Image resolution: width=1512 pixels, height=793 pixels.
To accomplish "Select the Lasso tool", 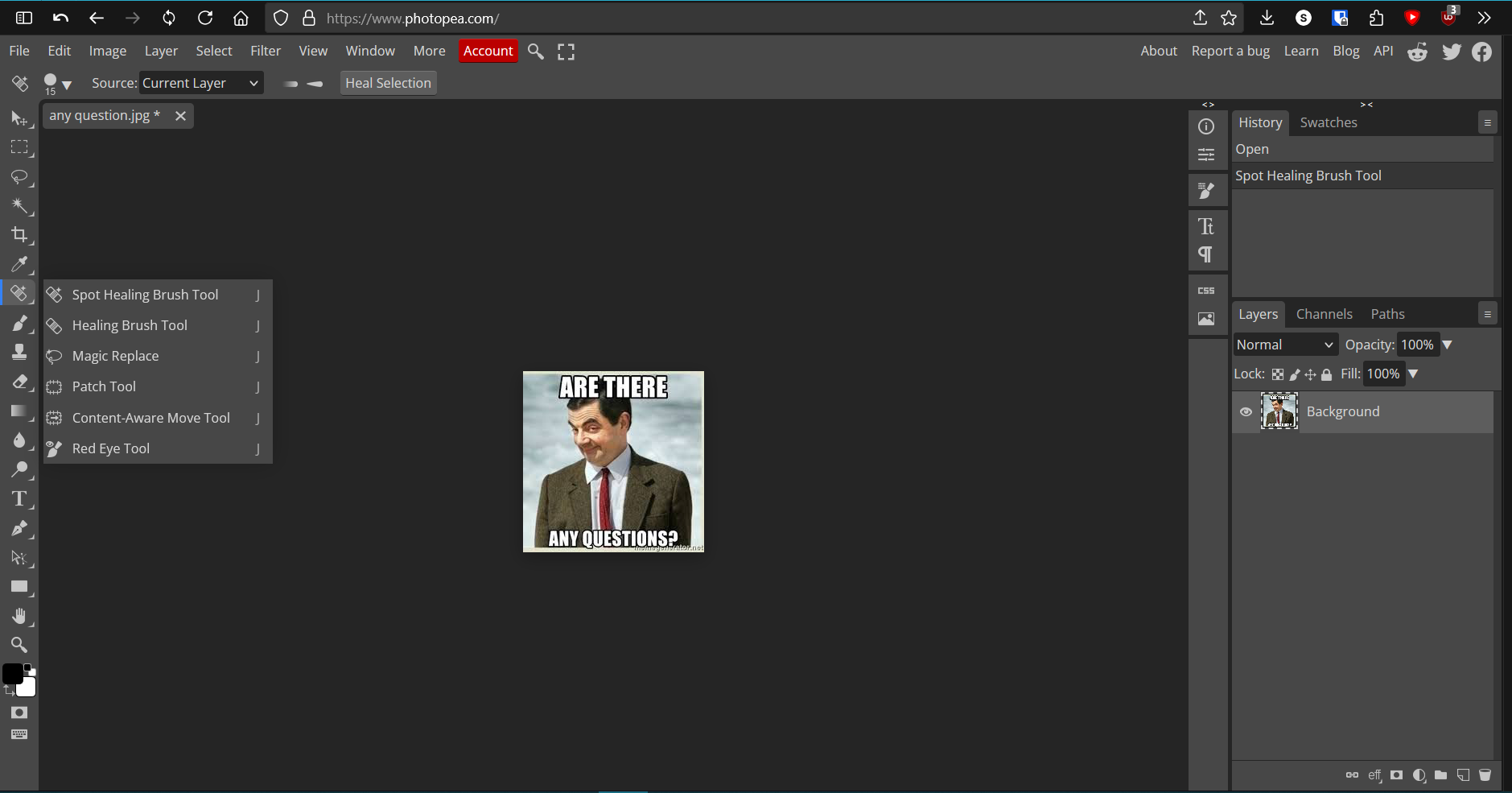I will (19, 177).
